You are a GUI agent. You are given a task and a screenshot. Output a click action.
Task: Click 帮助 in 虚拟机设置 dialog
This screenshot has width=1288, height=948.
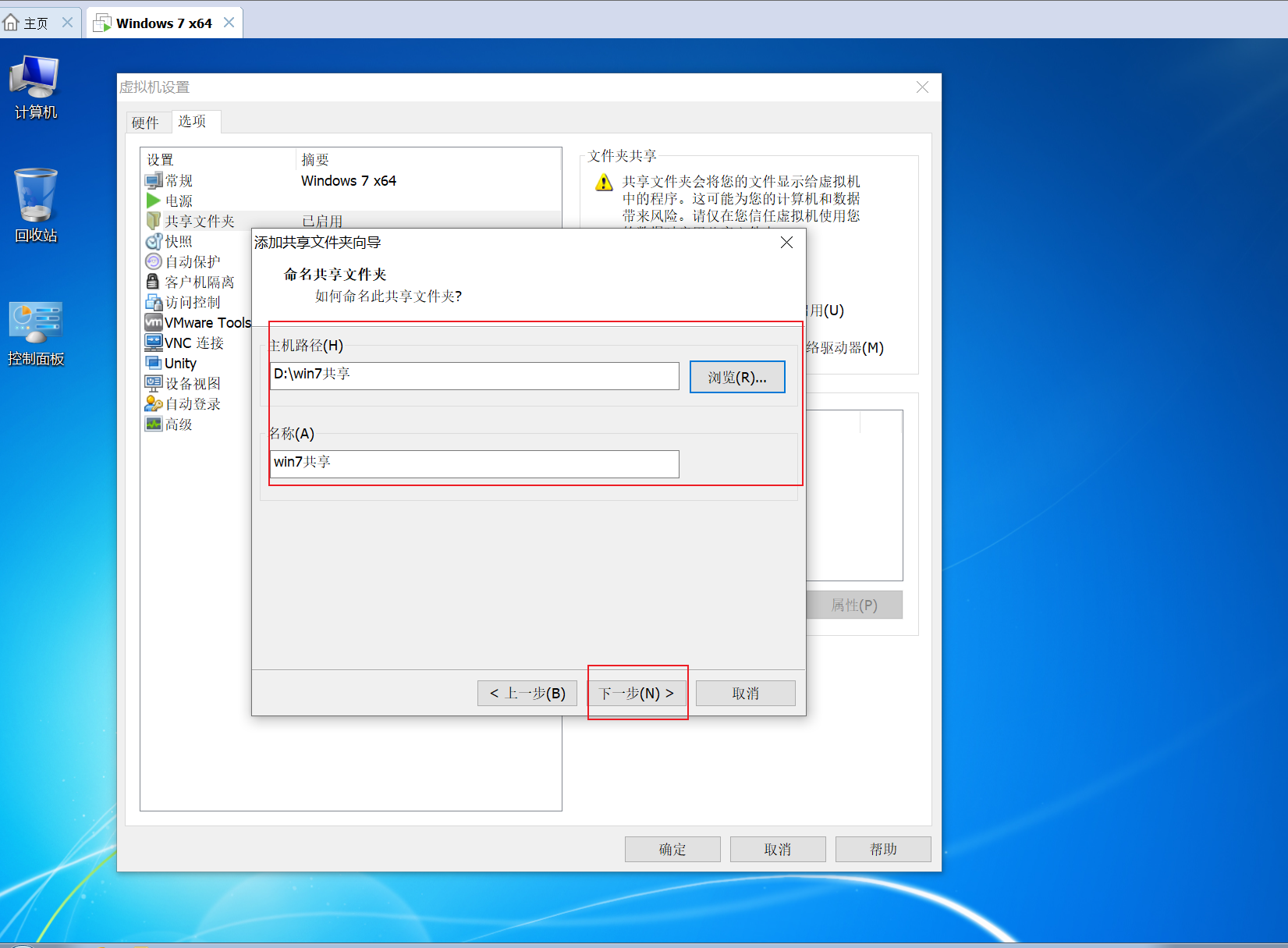point(883,849)
